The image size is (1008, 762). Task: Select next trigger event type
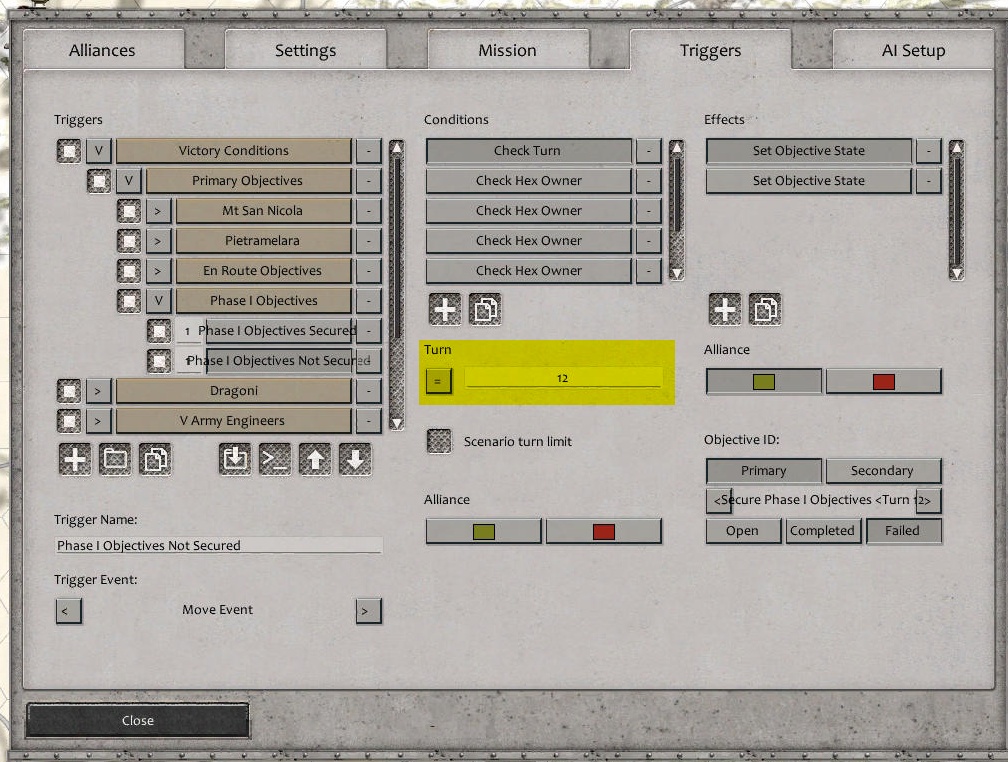pyautogui.click(x=368, y=611)
